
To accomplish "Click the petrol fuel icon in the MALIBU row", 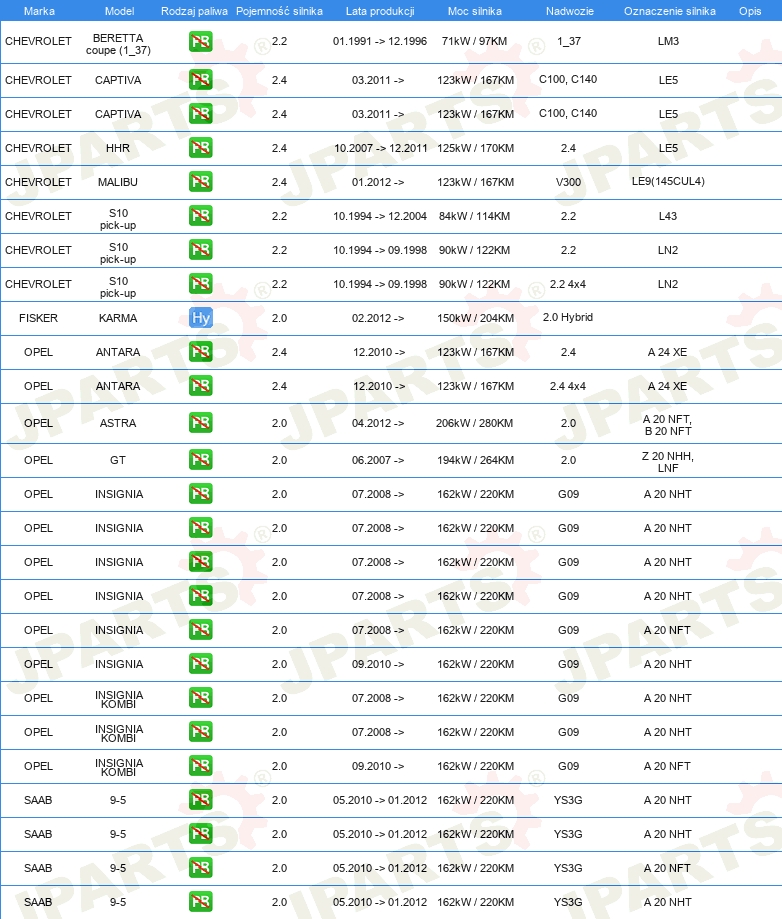I will pyautogui.click(x=200, y=182).
